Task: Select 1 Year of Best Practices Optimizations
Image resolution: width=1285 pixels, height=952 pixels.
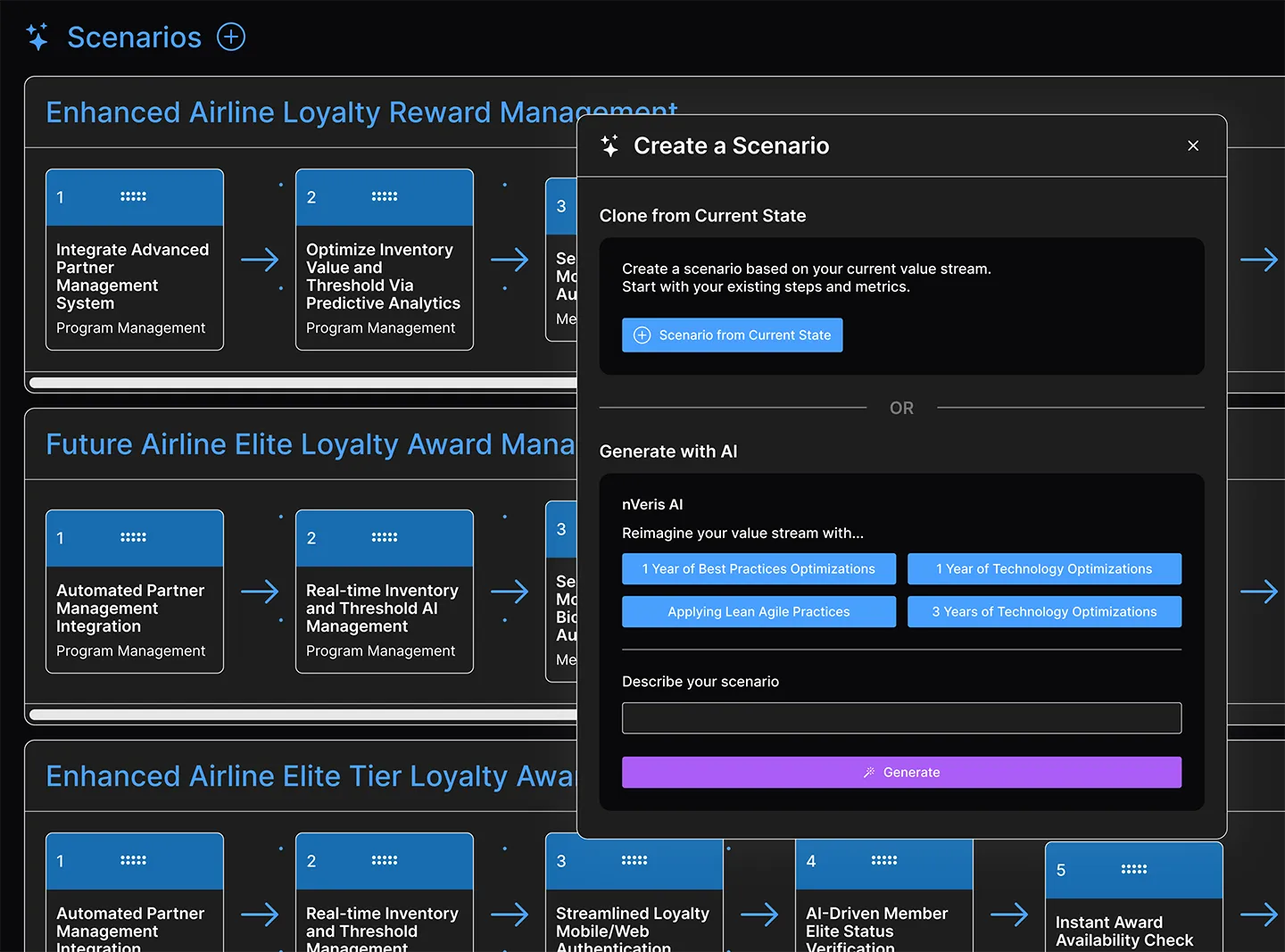Action: point(759,568)
